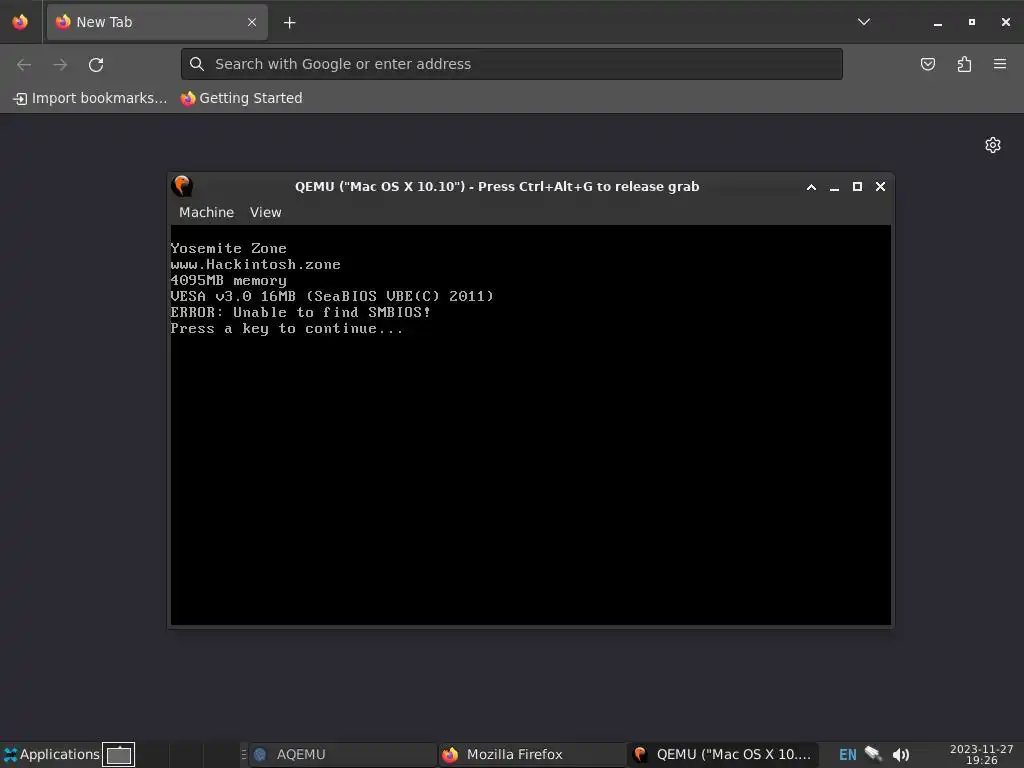Reload the current Firefox page
Screen dimensions: 1024x768
coord(96,65)
